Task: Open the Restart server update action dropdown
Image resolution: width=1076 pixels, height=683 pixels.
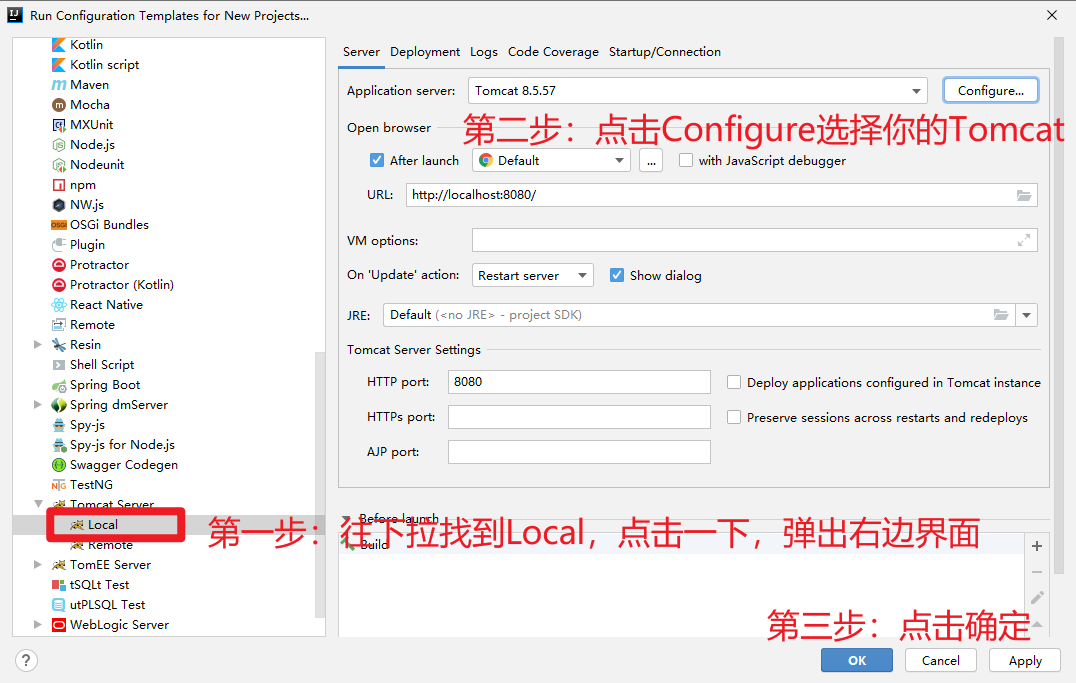Action: 533,275
